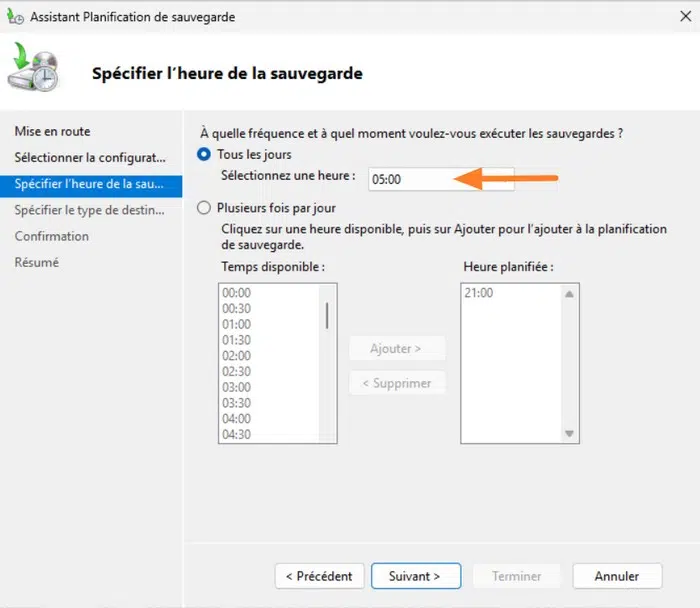
Task: Select the 'Plusieurs fois par jour' option
Action: click(x=204, y=208)
